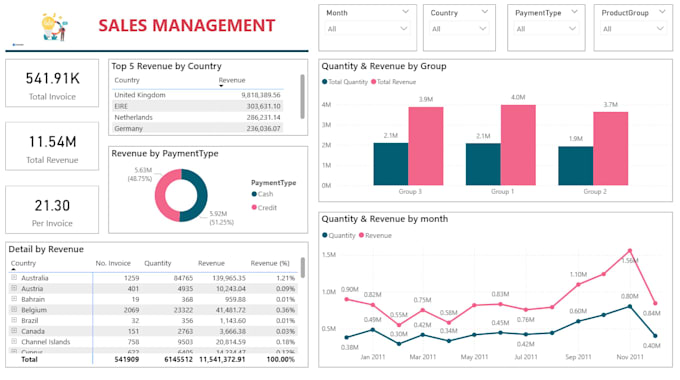This screenshot has width=680, height=380.
Task: Select Quantity legend marker in month chart
Action: coord(325,235)
